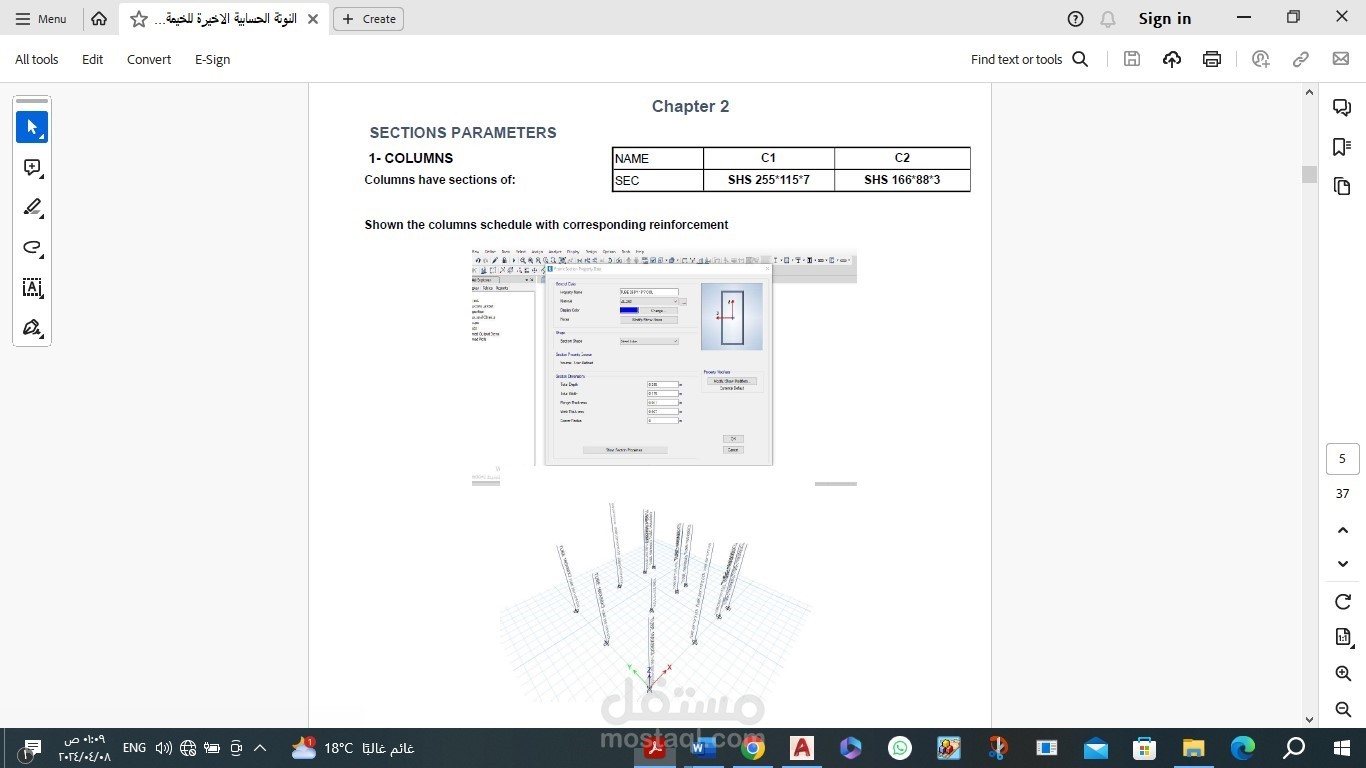Click the 3D columns model image
Viewport: 1366px width, 768px height.
(x=655, y=600)
